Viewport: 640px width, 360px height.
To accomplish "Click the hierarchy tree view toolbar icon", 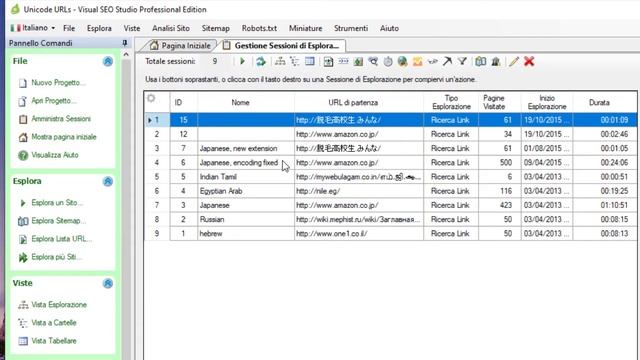I will (x=280, y=62).
